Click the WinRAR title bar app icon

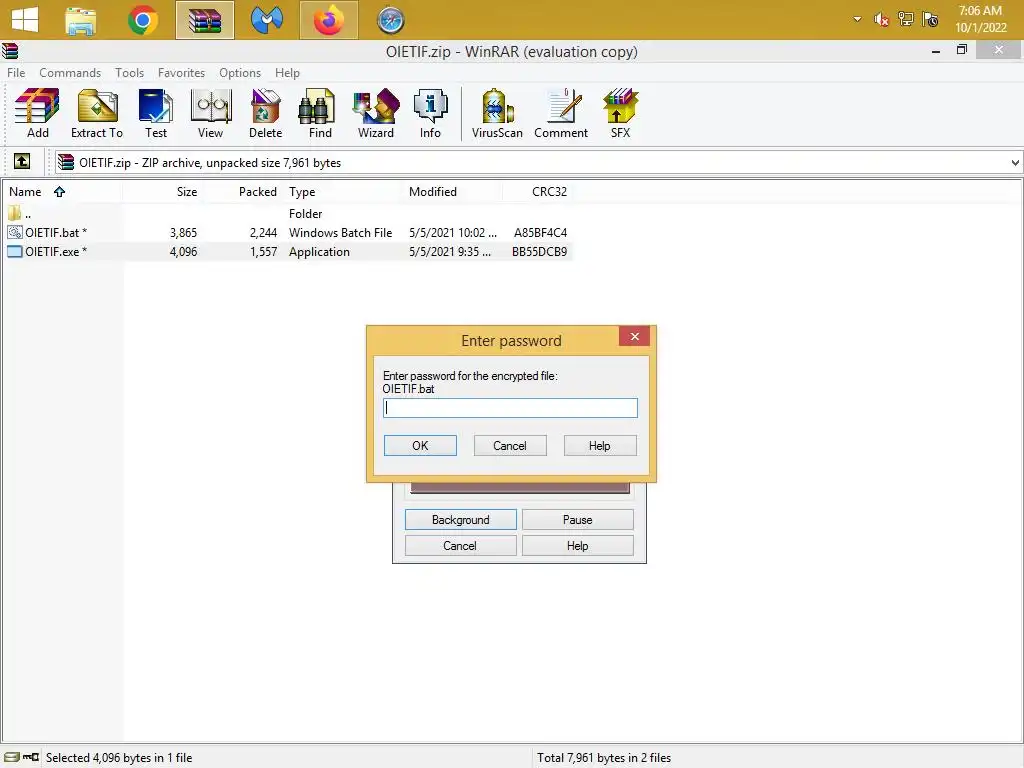click(10, 51)
